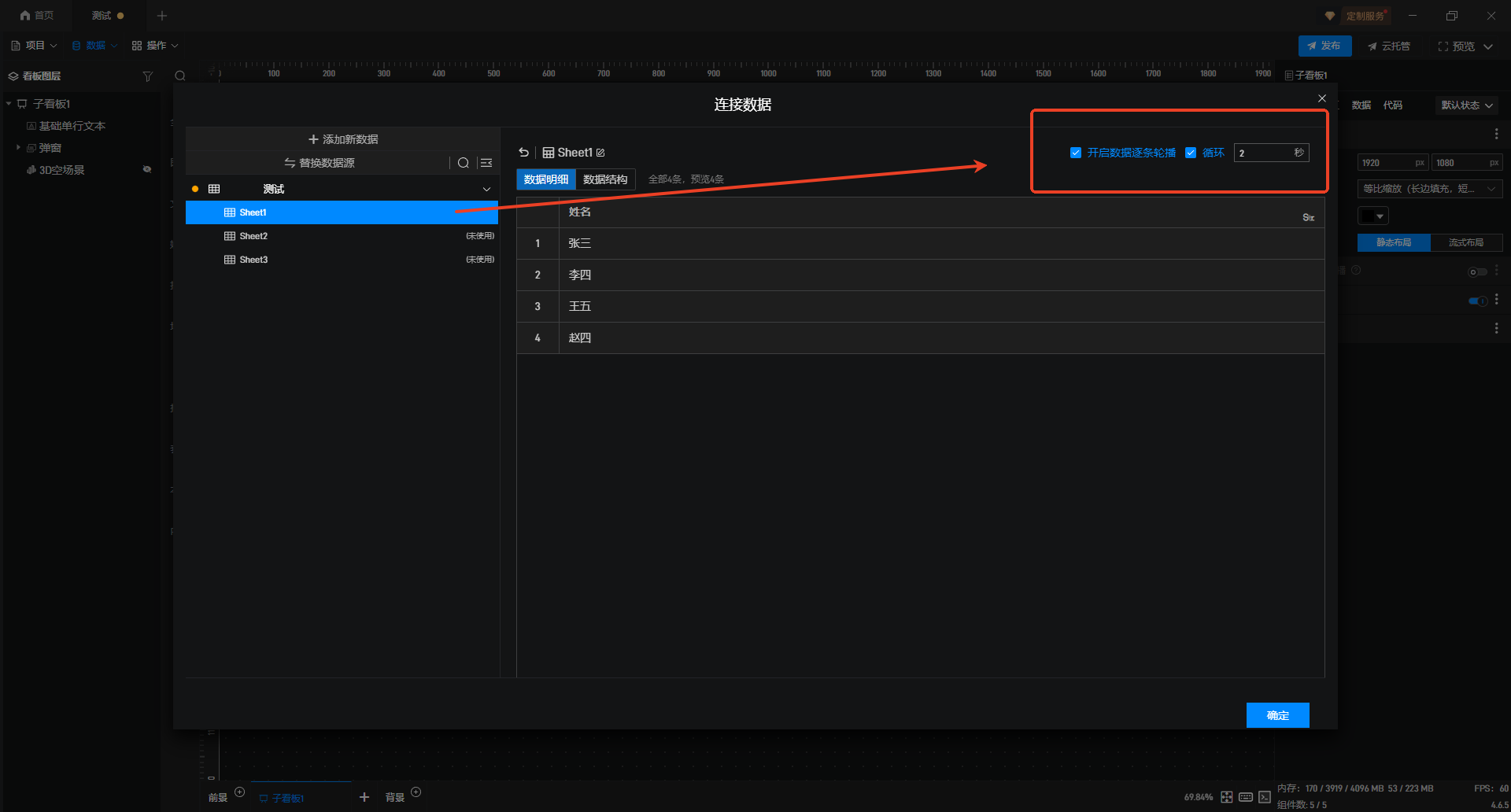The image size is (1511, 812).
Task: Click the fit-to-screen icon in status bar
Action: [x=1227, y=797]
